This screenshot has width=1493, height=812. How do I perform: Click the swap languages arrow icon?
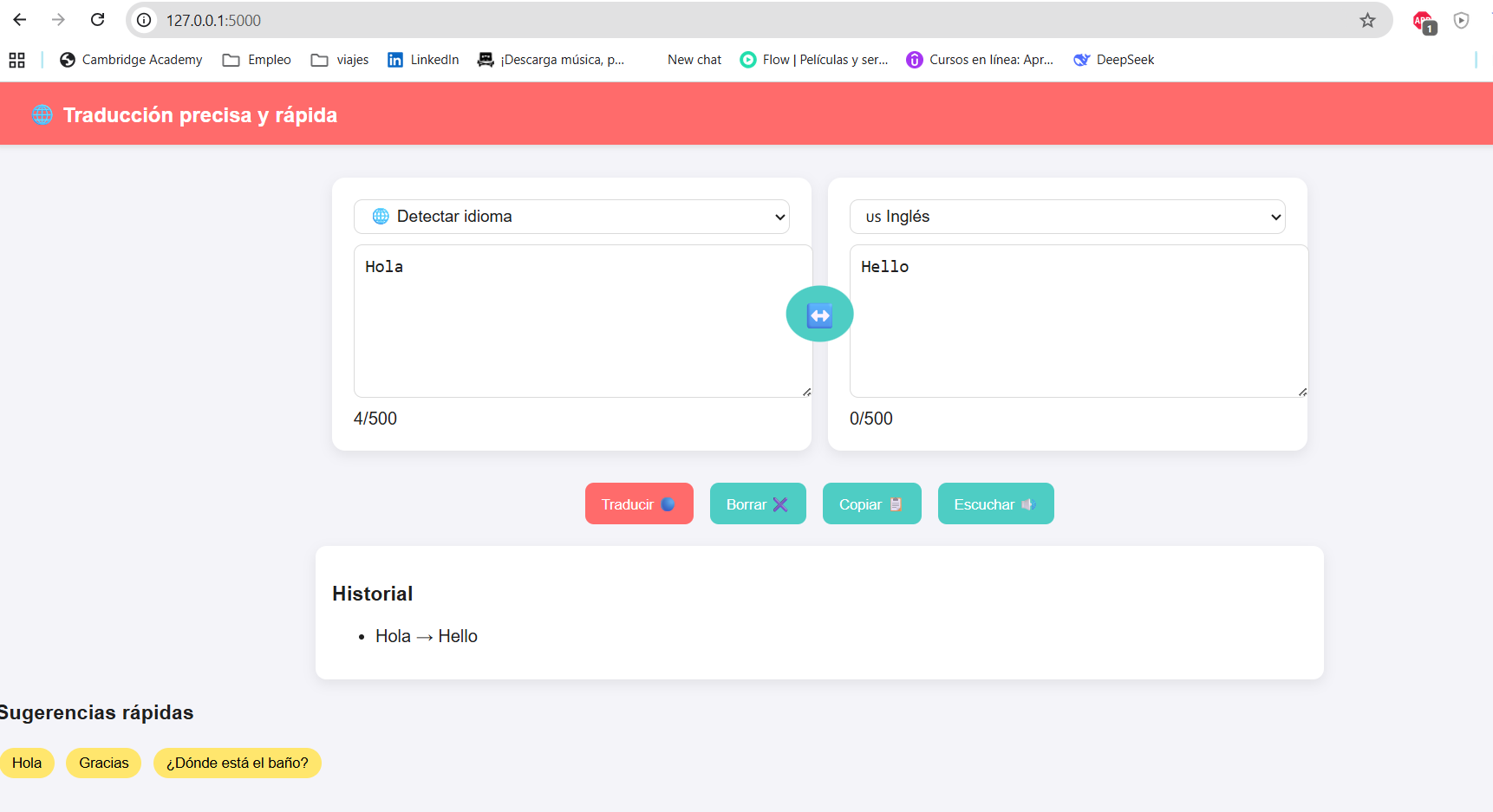(819, 315)
